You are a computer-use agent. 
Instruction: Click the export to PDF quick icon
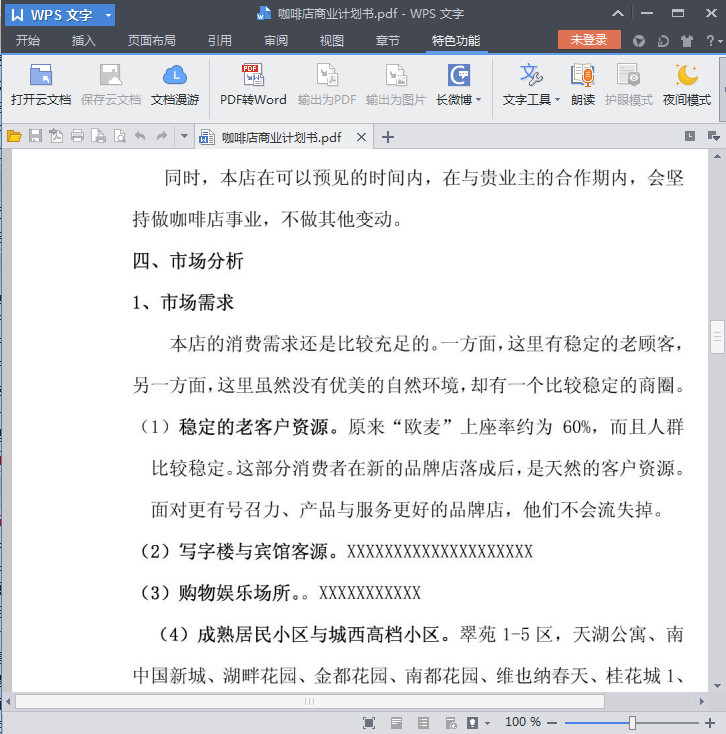(x=56, y=136)
